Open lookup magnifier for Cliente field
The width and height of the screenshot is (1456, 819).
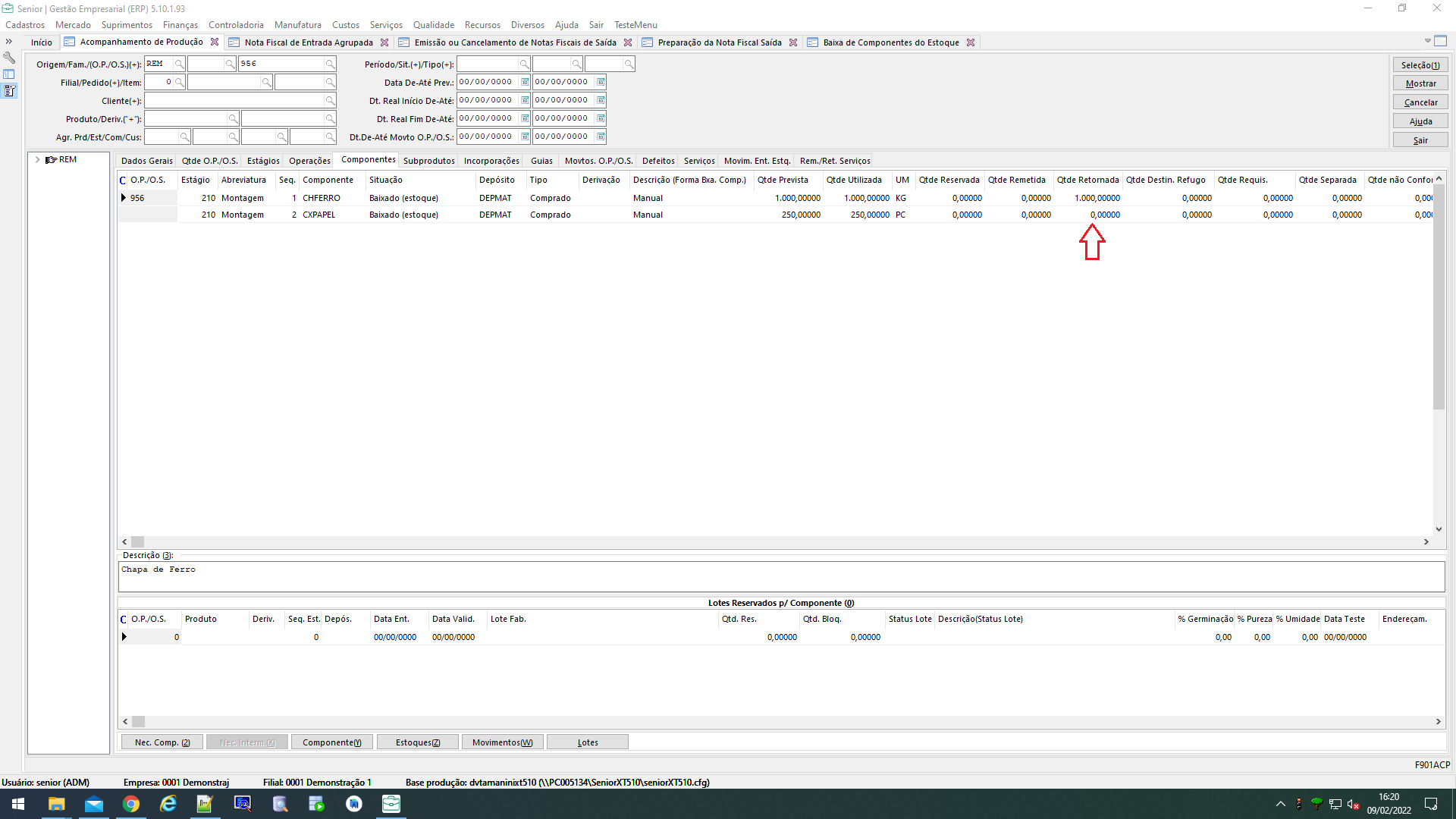[x=330, y=101]
